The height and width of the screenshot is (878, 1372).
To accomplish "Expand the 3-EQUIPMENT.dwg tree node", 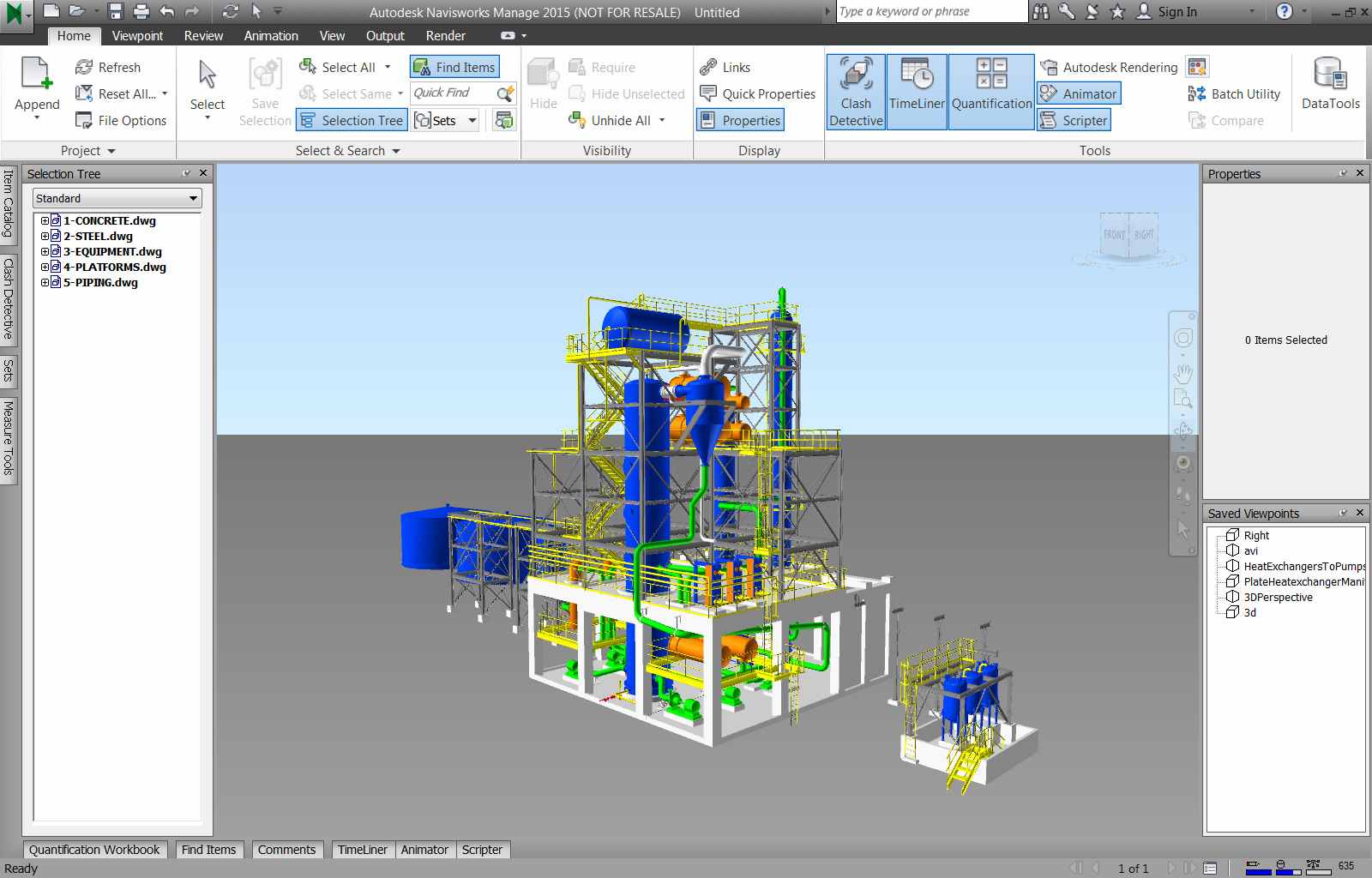I will pyautogui.click(x=45, y=251).
